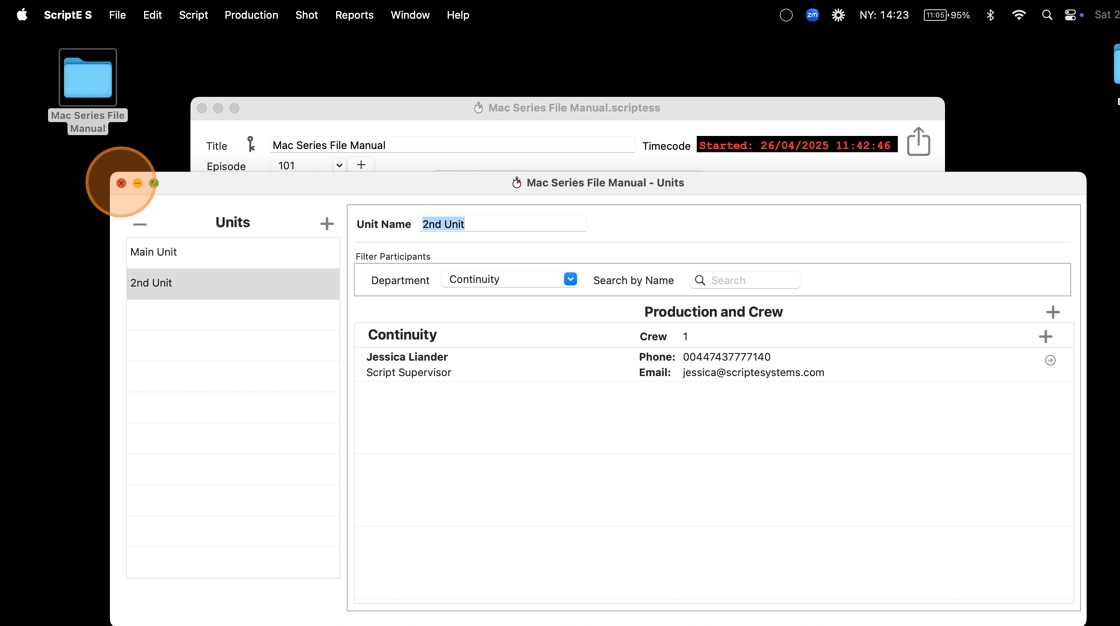Screen dimensions: 1120x626
Task: Add episode with plus button
Action: (361, 165)
